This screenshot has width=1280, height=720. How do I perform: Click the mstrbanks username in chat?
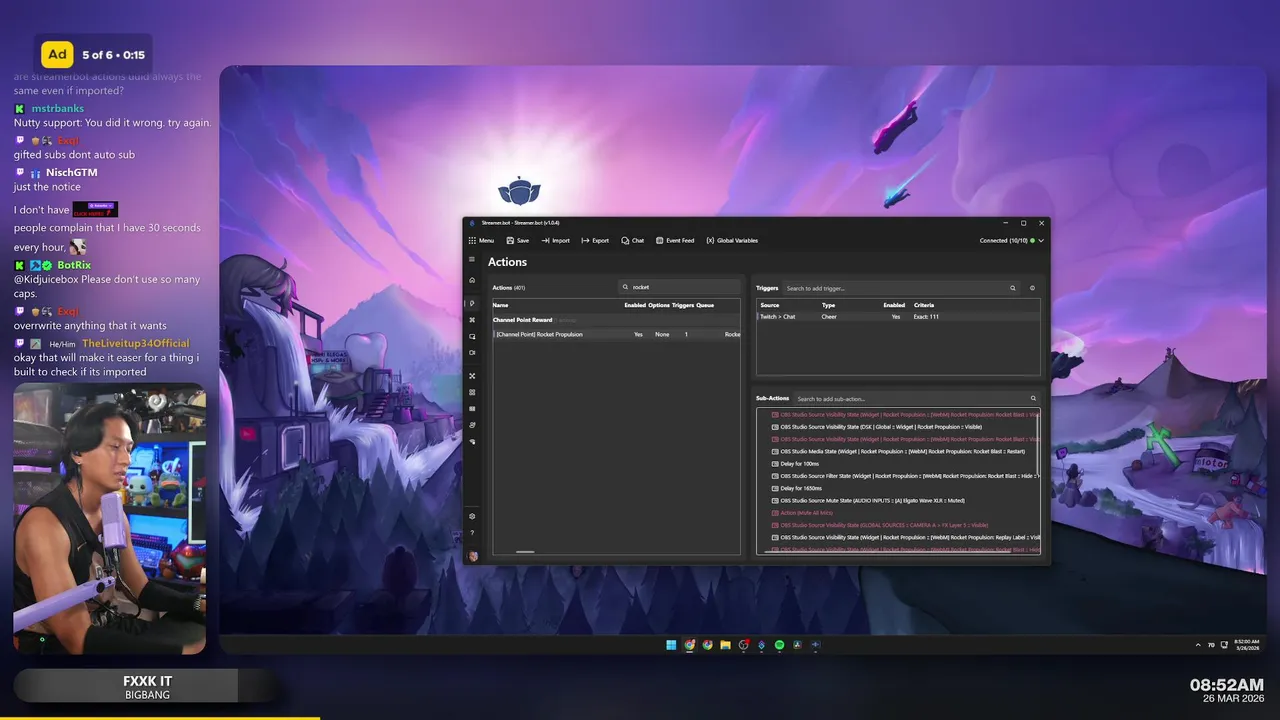pyautogui.click(x=58, y=108)
